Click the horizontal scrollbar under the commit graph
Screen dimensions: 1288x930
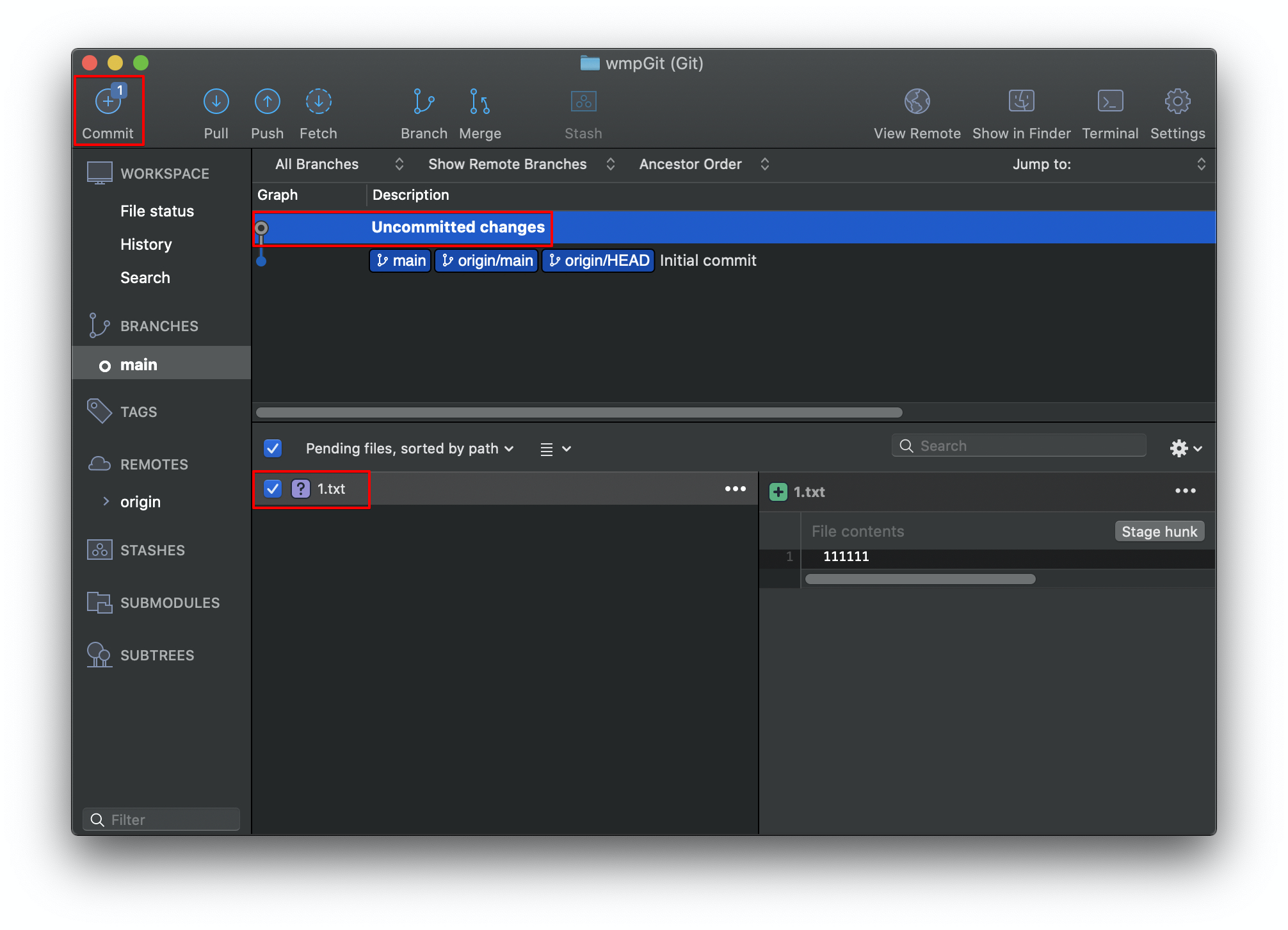tap(579, 412)
